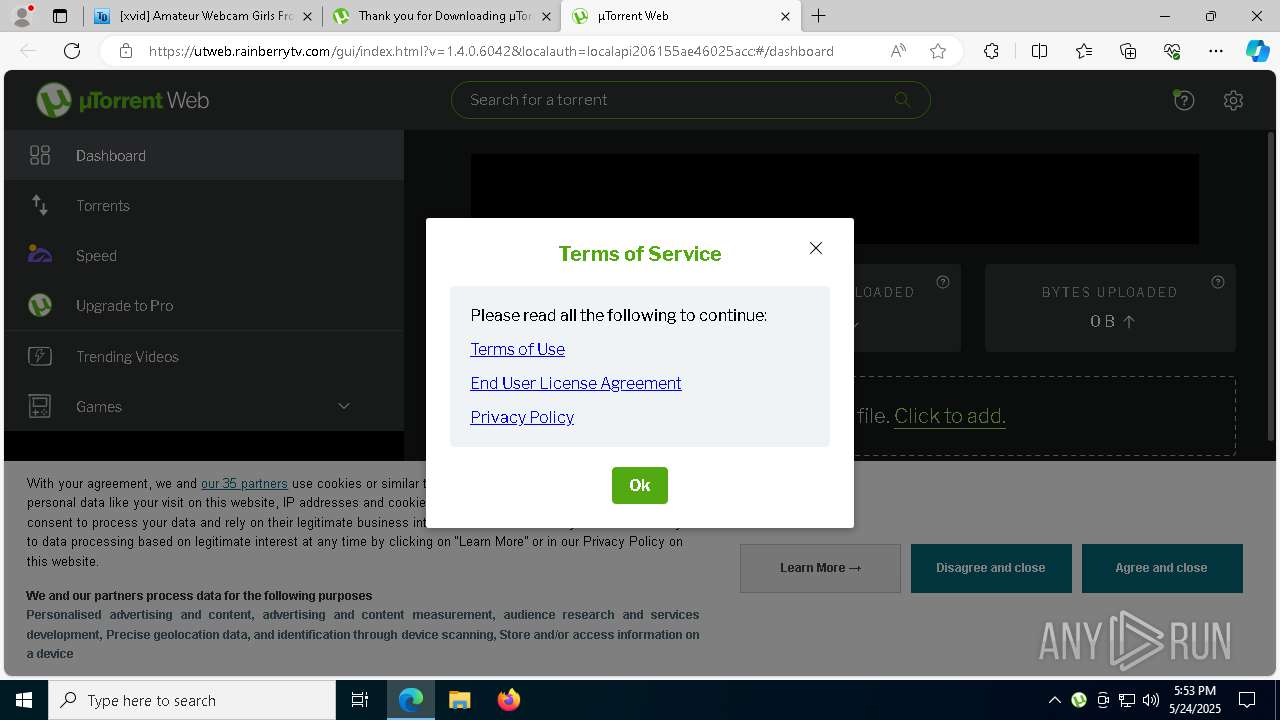Open the browser Extensions icon
The width and height of the screenshot is (1280, 720).
tap(991, 51)
